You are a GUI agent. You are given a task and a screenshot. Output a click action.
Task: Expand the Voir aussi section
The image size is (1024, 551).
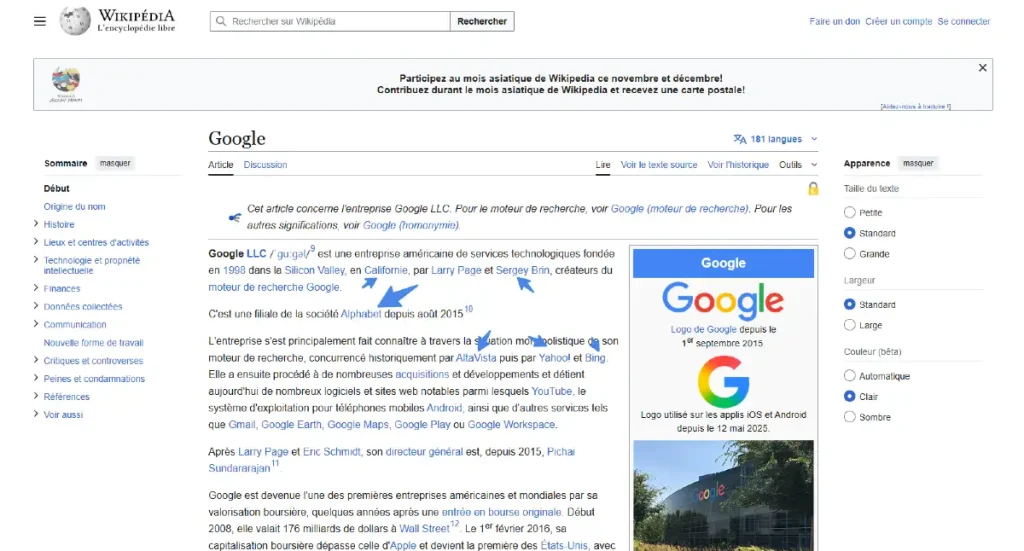coord(36,414)
